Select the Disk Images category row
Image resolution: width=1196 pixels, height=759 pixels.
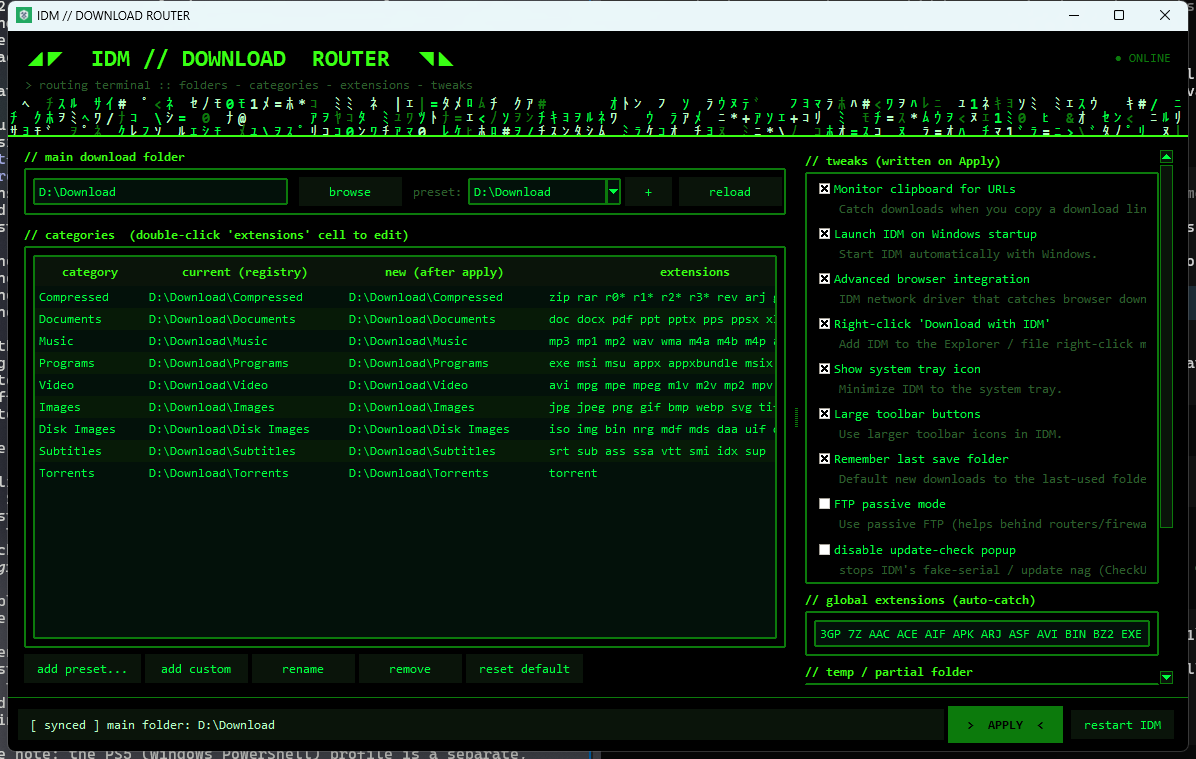405,429
